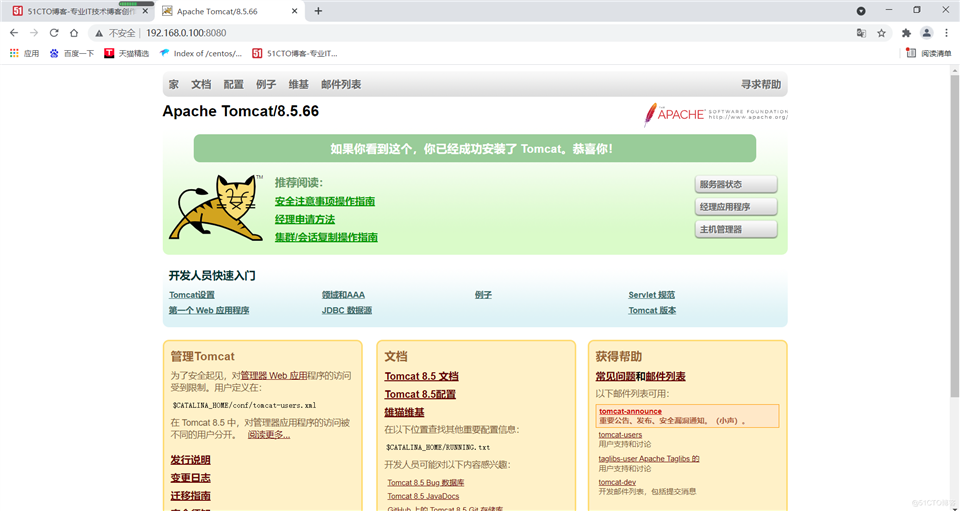
Task: Open tomcat-announce mailing list link
Action: pyautogui.click(x=630, y=411)
